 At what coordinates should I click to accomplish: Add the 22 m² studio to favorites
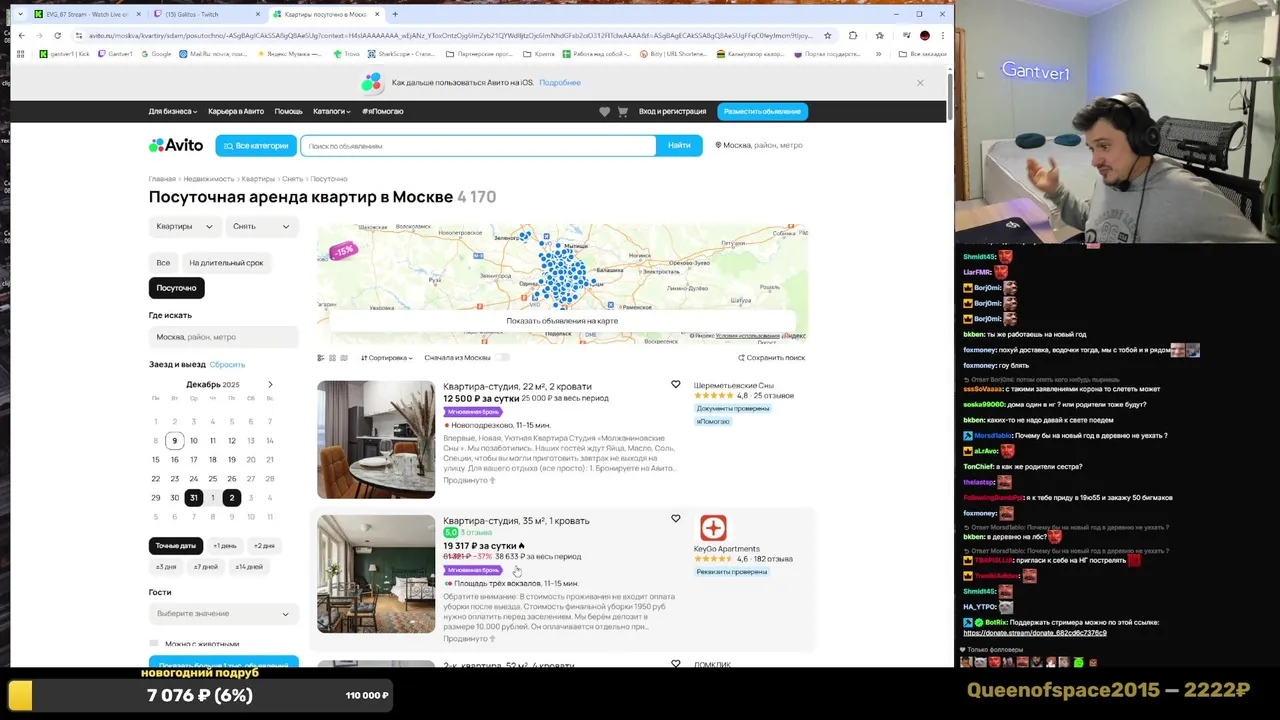tap(676, 384)
